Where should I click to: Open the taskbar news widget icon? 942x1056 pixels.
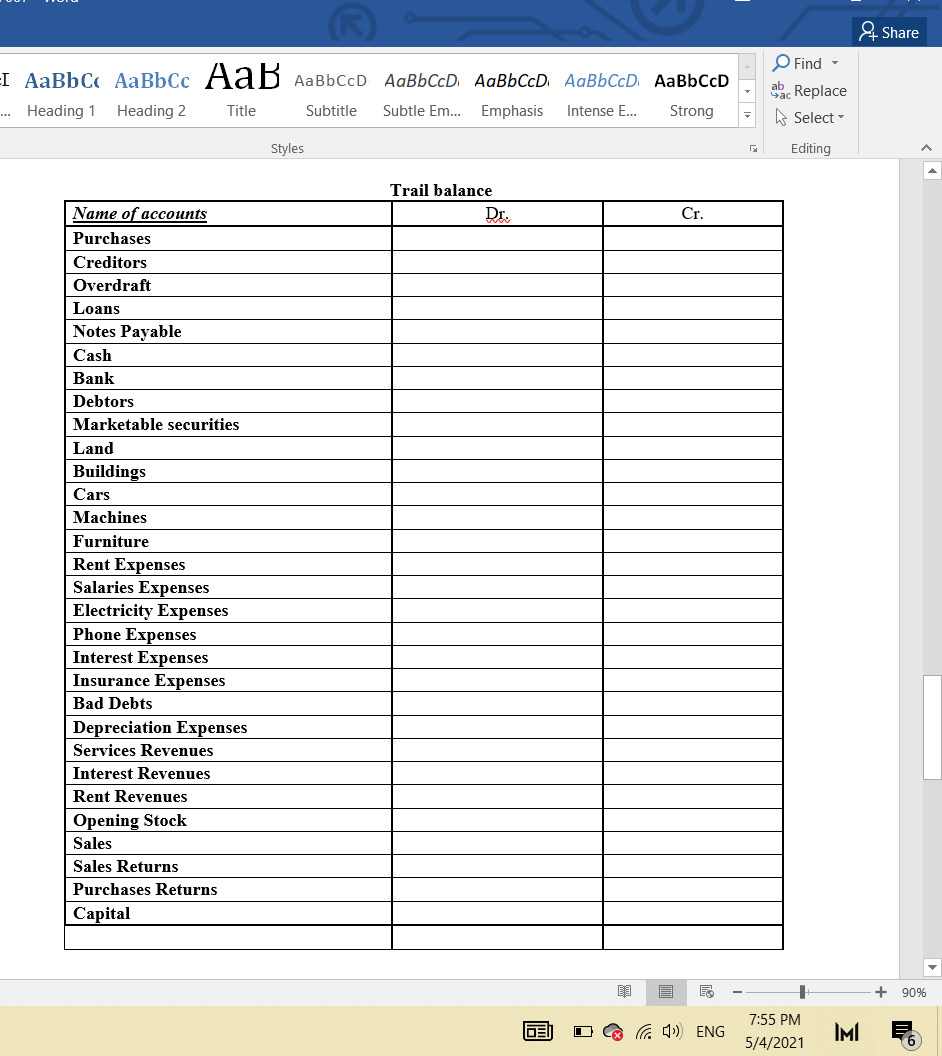[x=537, y=1031]
